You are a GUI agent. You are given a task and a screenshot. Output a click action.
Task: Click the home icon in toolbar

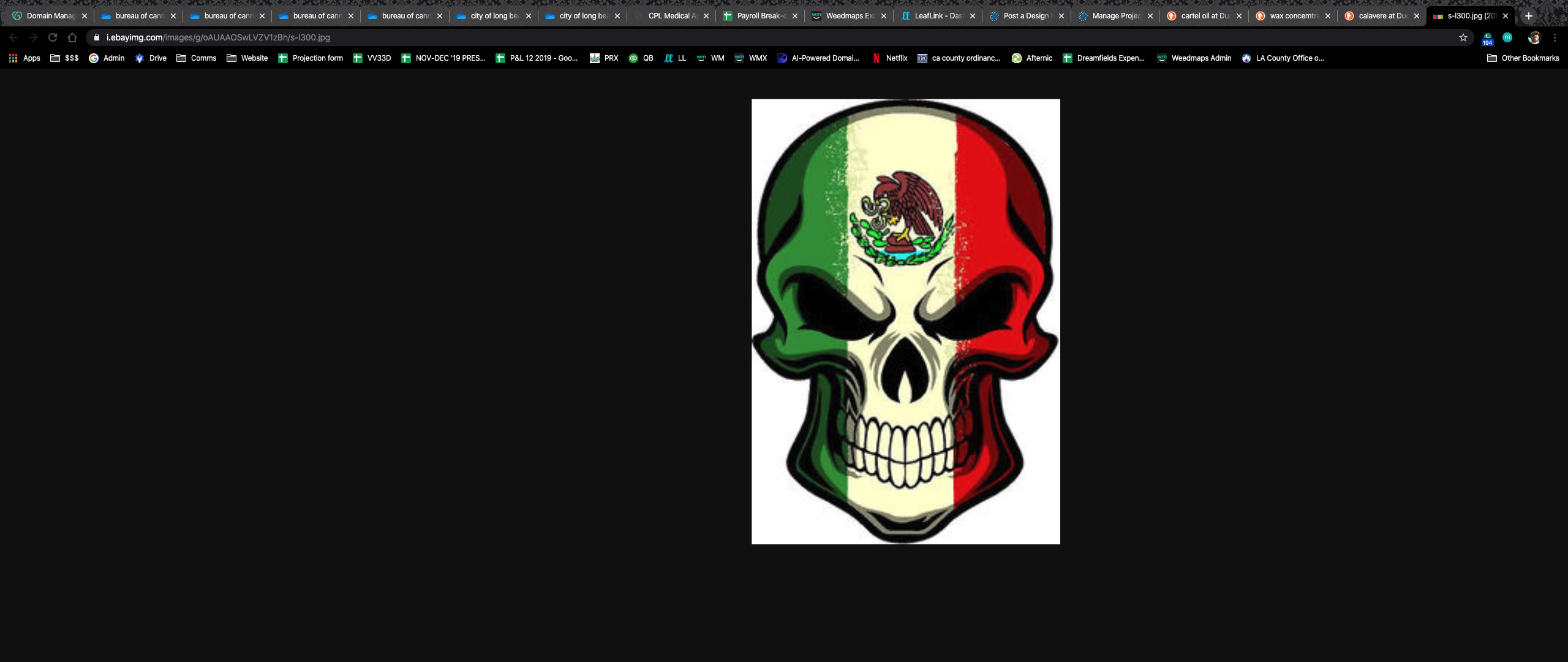point(72,37)
